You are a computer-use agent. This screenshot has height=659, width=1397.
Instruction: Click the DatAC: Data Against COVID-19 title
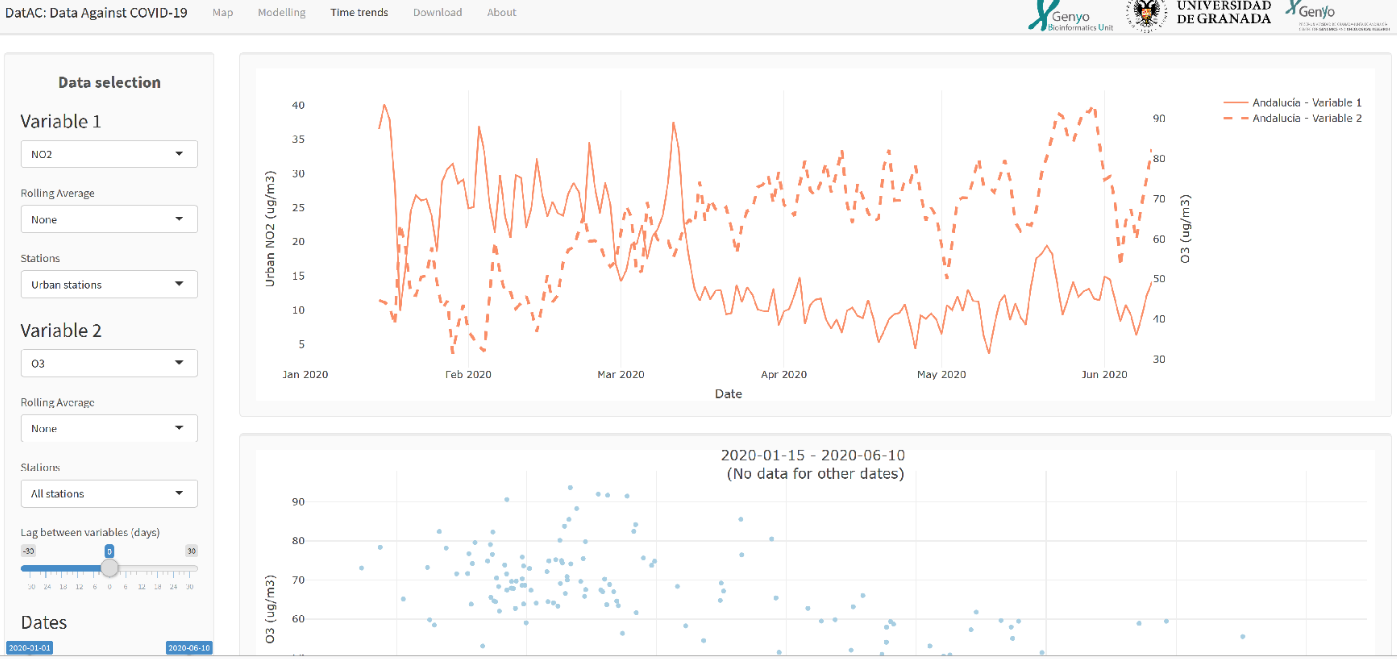pyautogui.click(x=96, y=12)
